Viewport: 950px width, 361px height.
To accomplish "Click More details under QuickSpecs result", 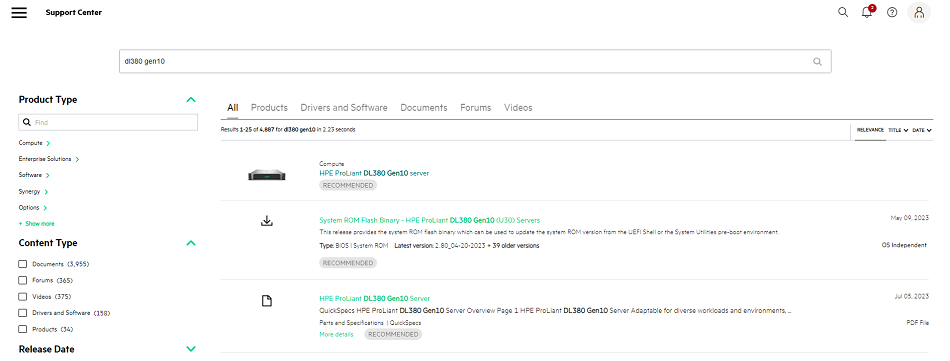I will (336, 334).
